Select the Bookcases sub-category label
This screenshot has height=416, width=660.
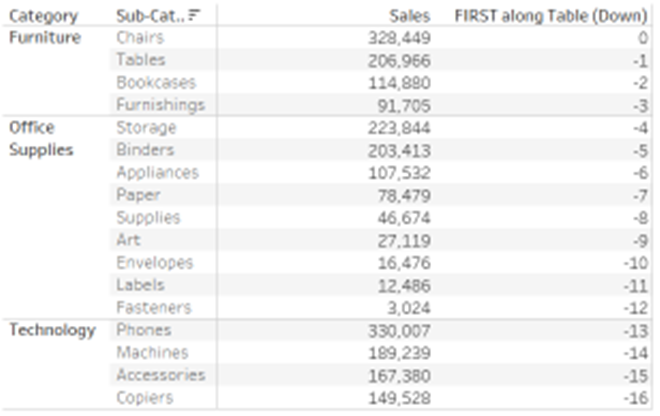(155, 83)
